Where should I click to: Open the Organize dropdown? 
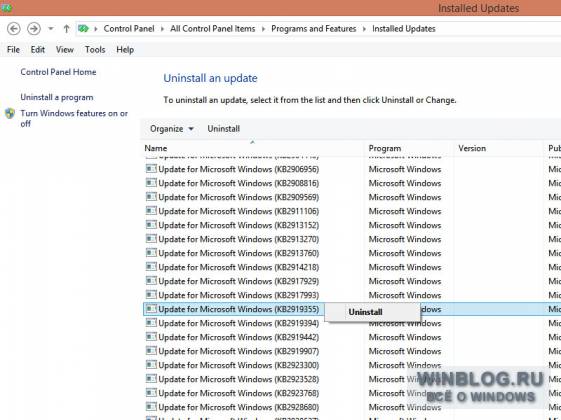point(172,129)
